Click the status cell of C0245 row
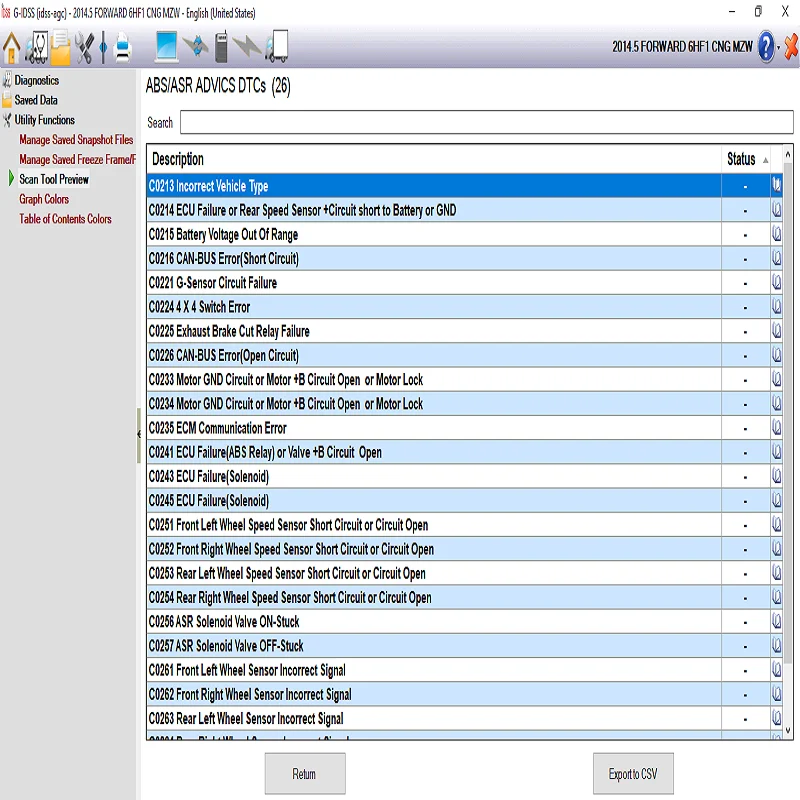This screenshot has width=800, height=800. pyautogui.click(x=745, y=501)
